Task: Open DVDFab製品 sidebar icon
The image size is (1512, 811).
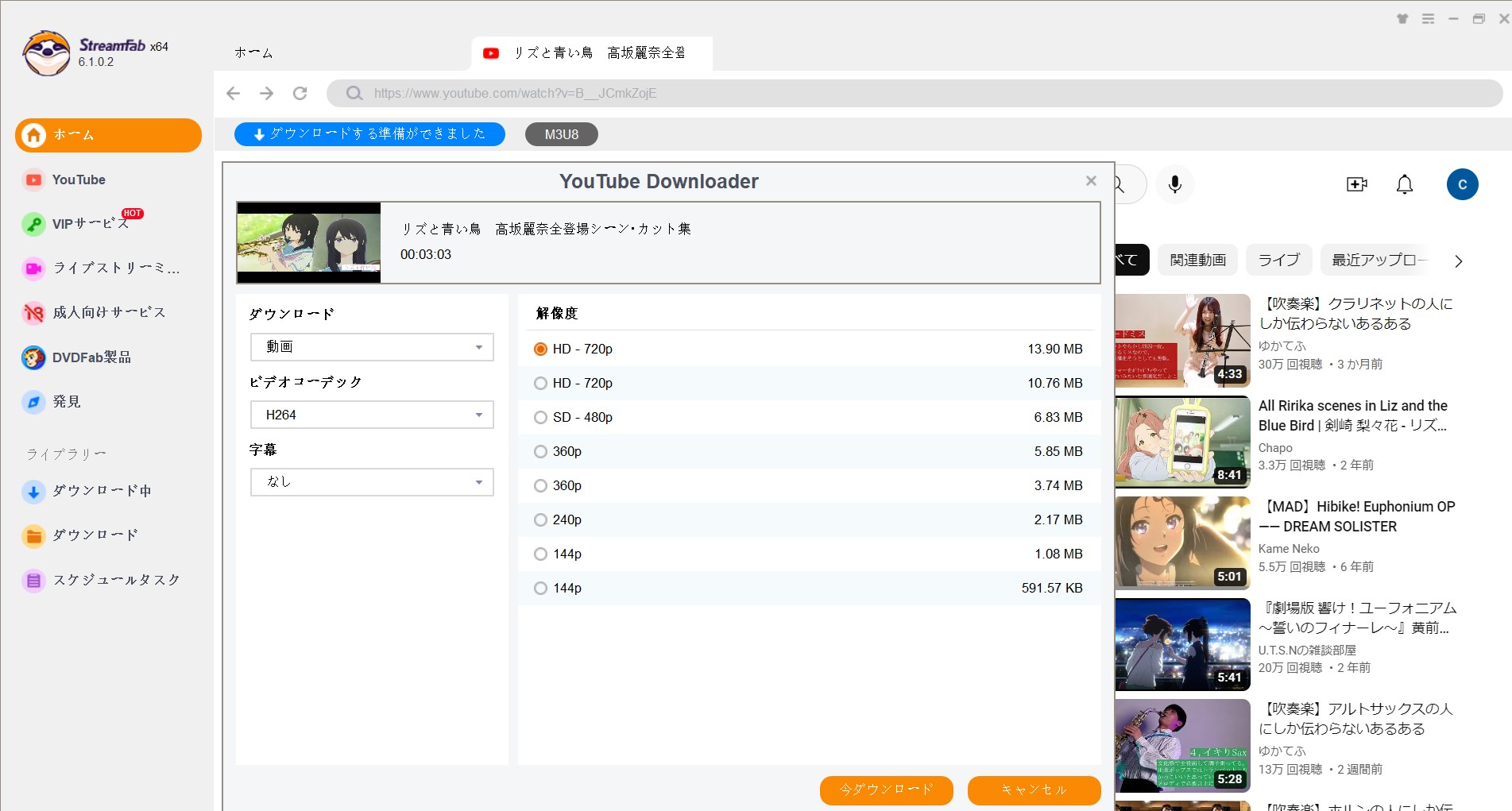Action: (33, 357)
